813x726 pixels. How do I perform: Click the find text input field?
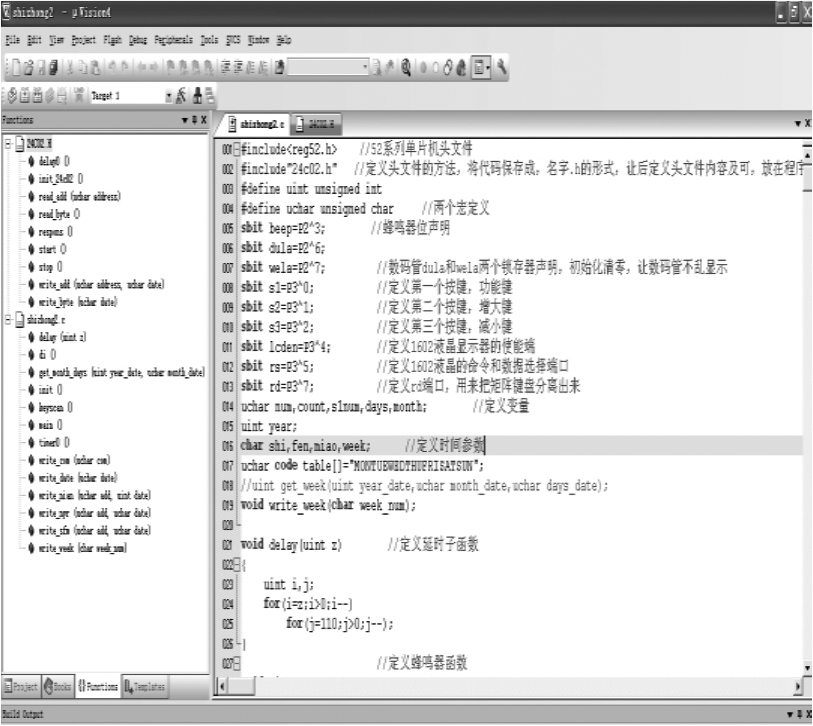(x=325, y=67)
